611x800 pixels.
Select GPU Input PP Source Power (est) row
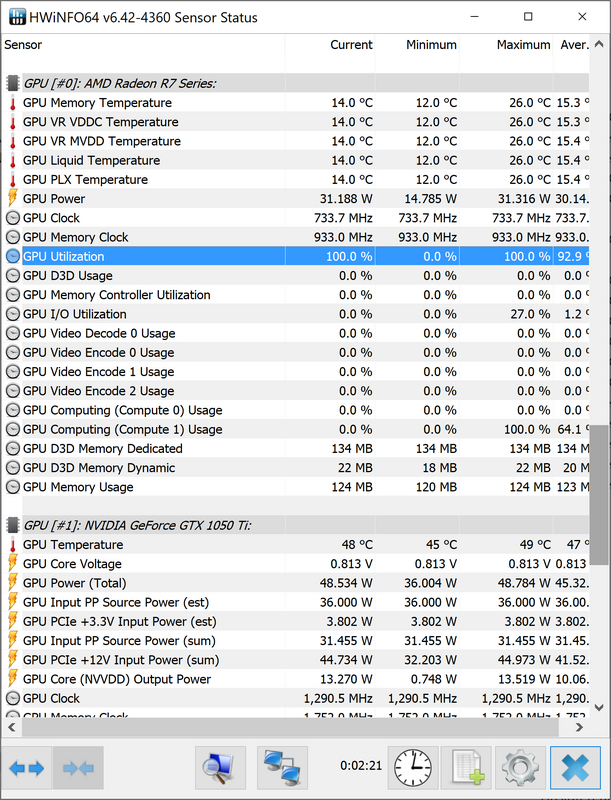point(296,603)
